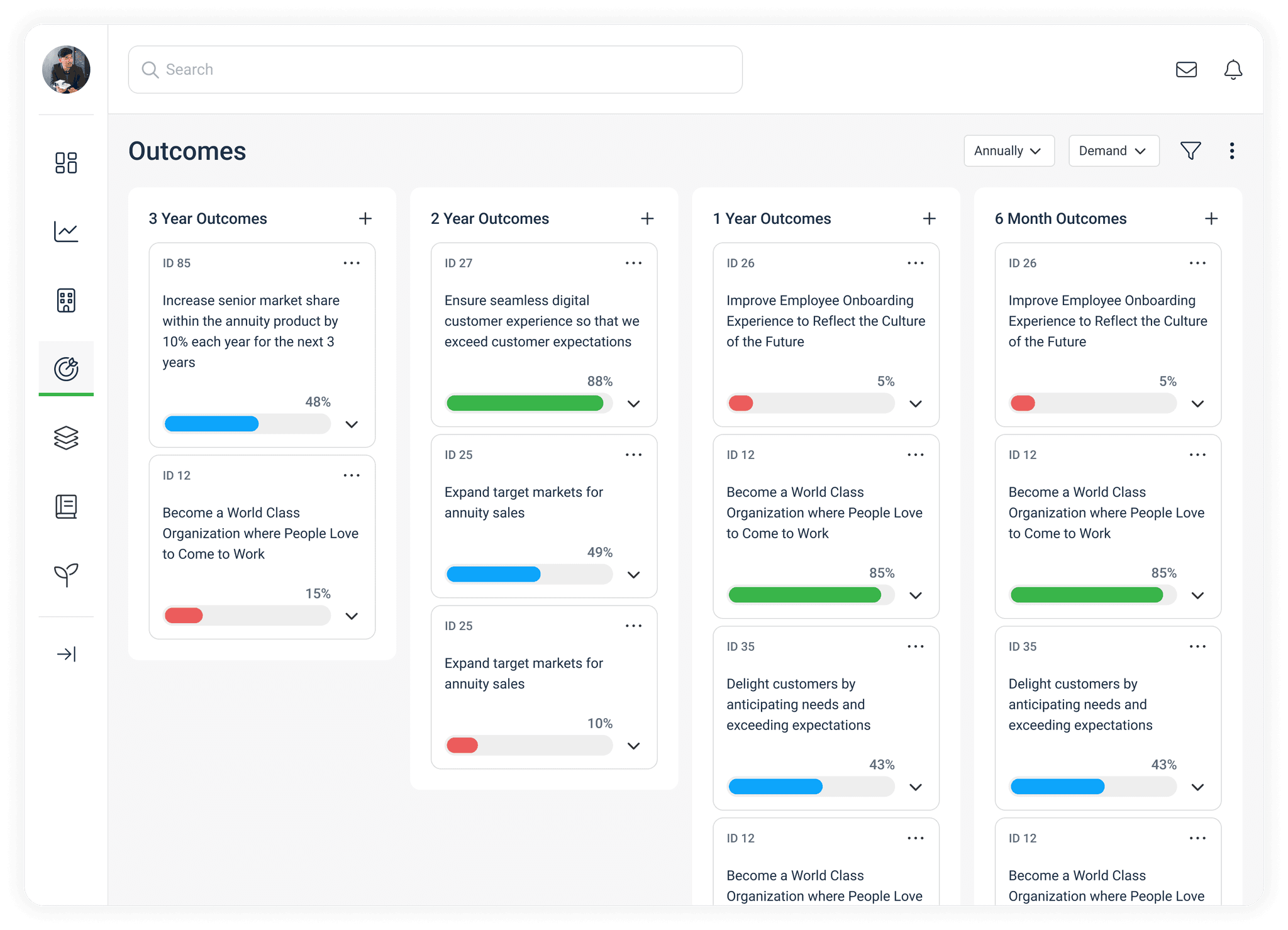The width and height of the screenshot is (1288, 930).
Task: Open the filter funnel icon
Action: (x=1191, y=151)
